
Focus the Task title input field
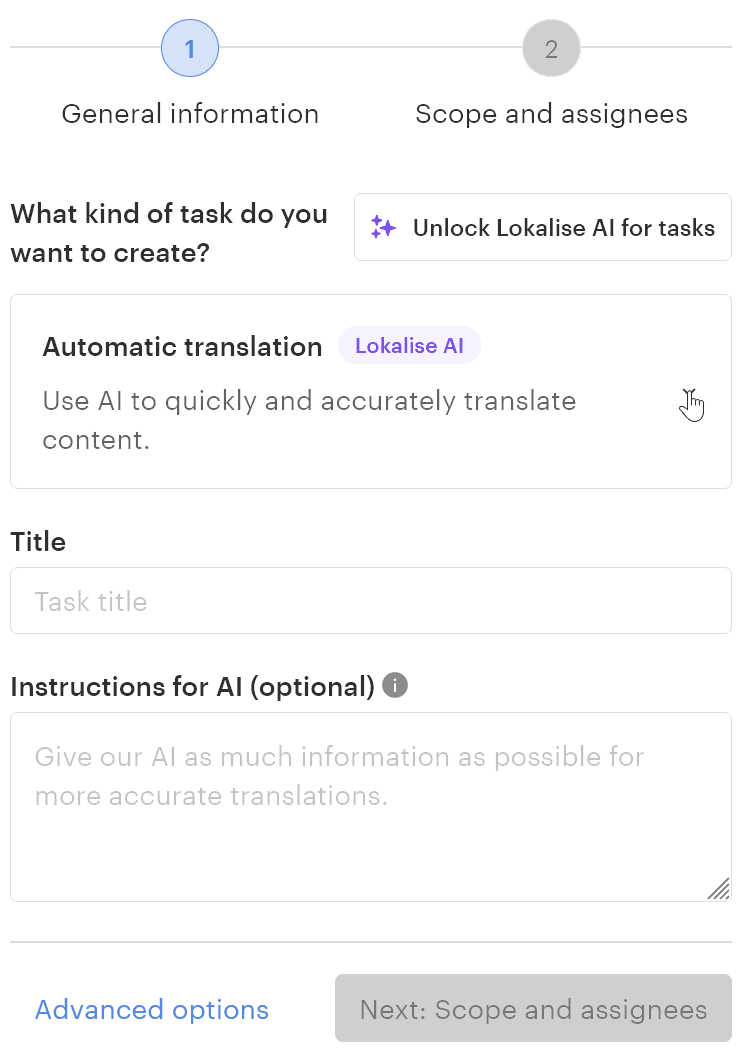click(371, 601)
